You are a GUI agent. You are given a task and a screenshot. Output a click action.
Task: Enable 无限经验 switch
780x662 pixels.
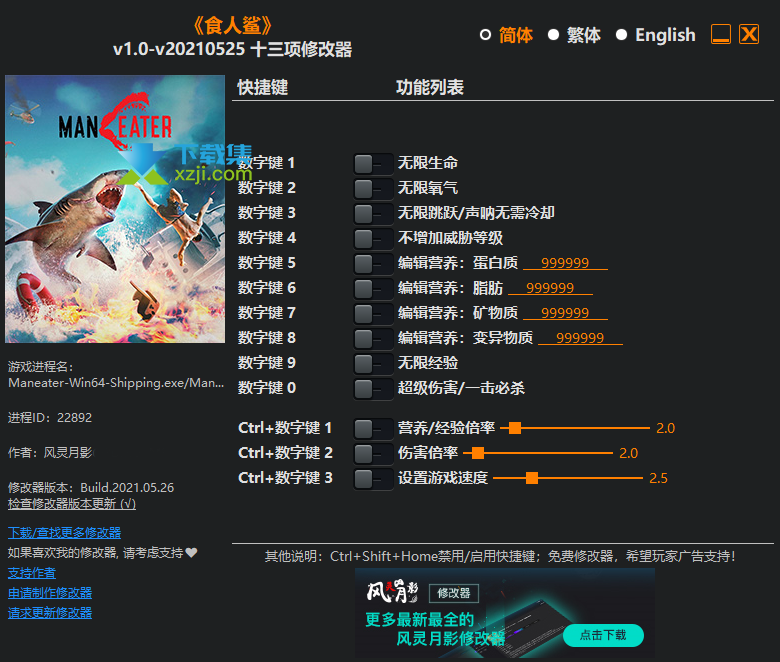coord(373,364)
